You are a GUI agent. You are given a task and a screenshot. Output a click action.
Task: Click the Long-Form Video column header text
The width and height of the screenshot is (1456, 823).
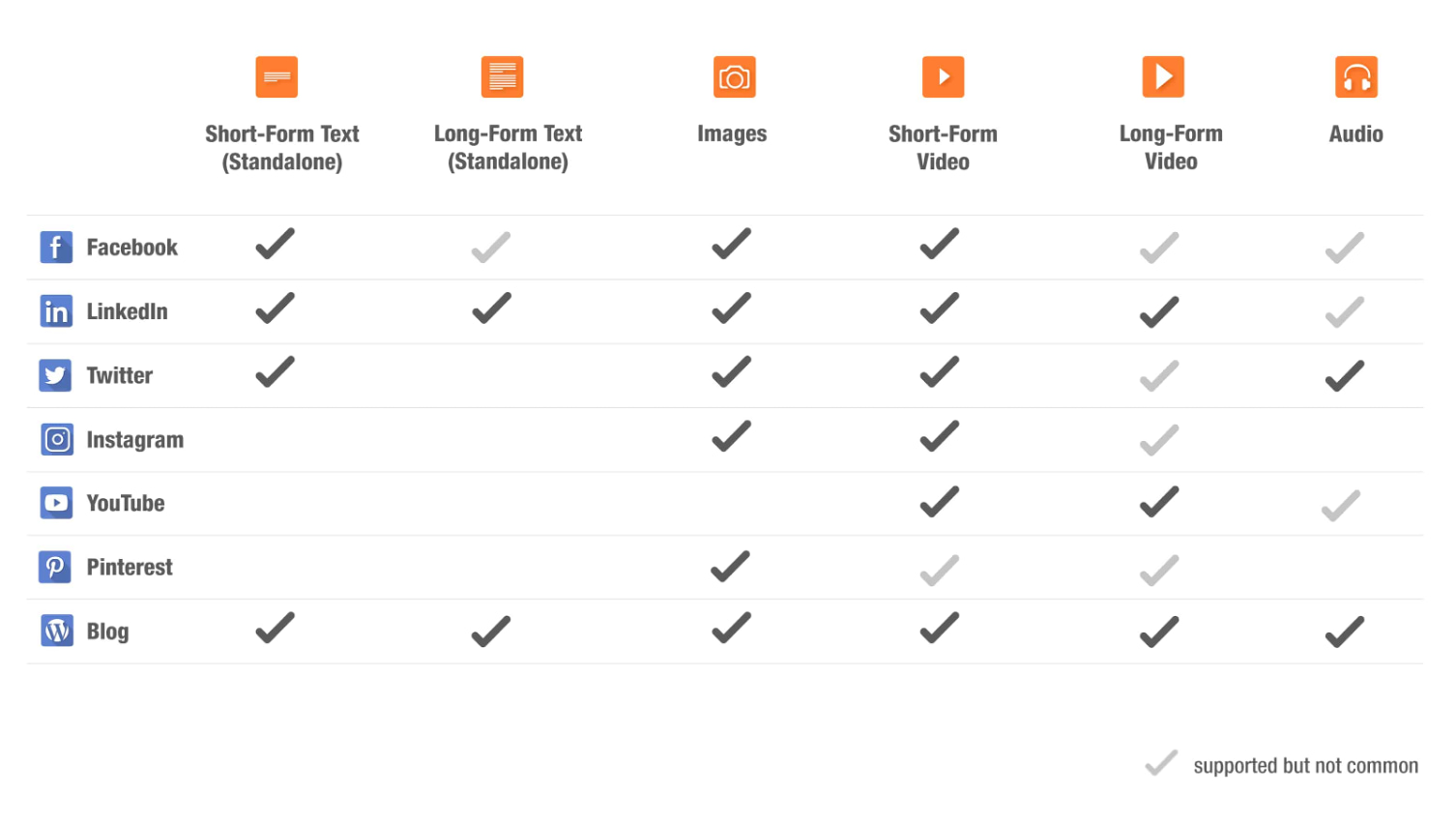(x=1171, y=147)
